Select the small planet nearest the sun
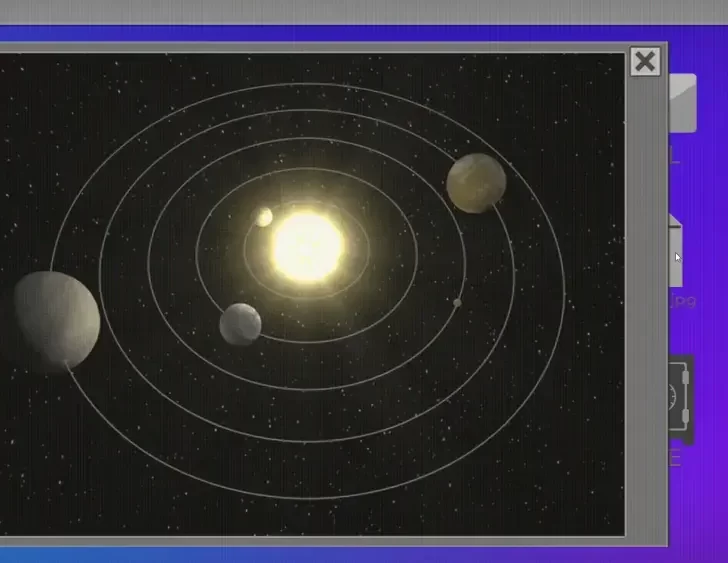Viewport: 728px width, 563px height. (x=264, y=217)
